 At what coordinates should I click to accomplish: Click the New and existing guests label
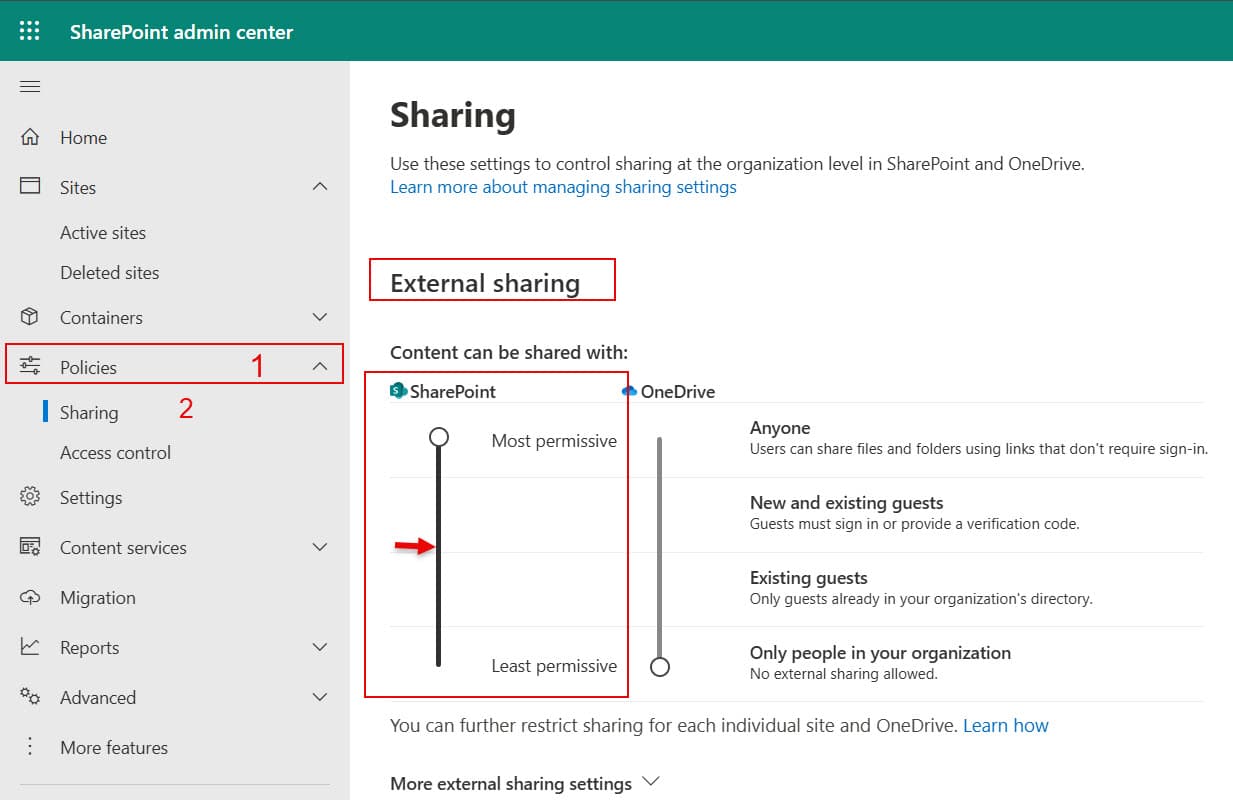pyautogui.click(x=847, y=503)
